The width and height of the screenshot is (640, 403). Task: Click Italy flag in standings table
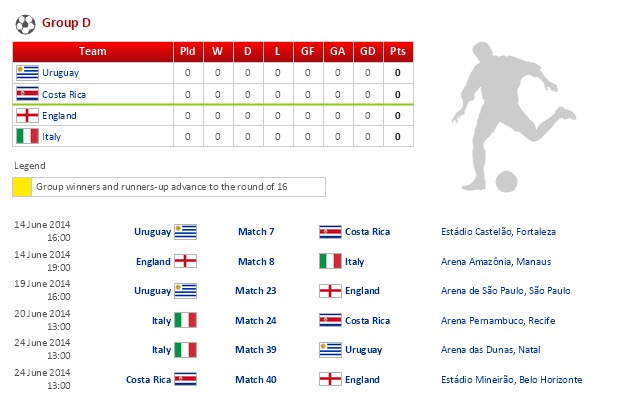(x=27, y=136)
